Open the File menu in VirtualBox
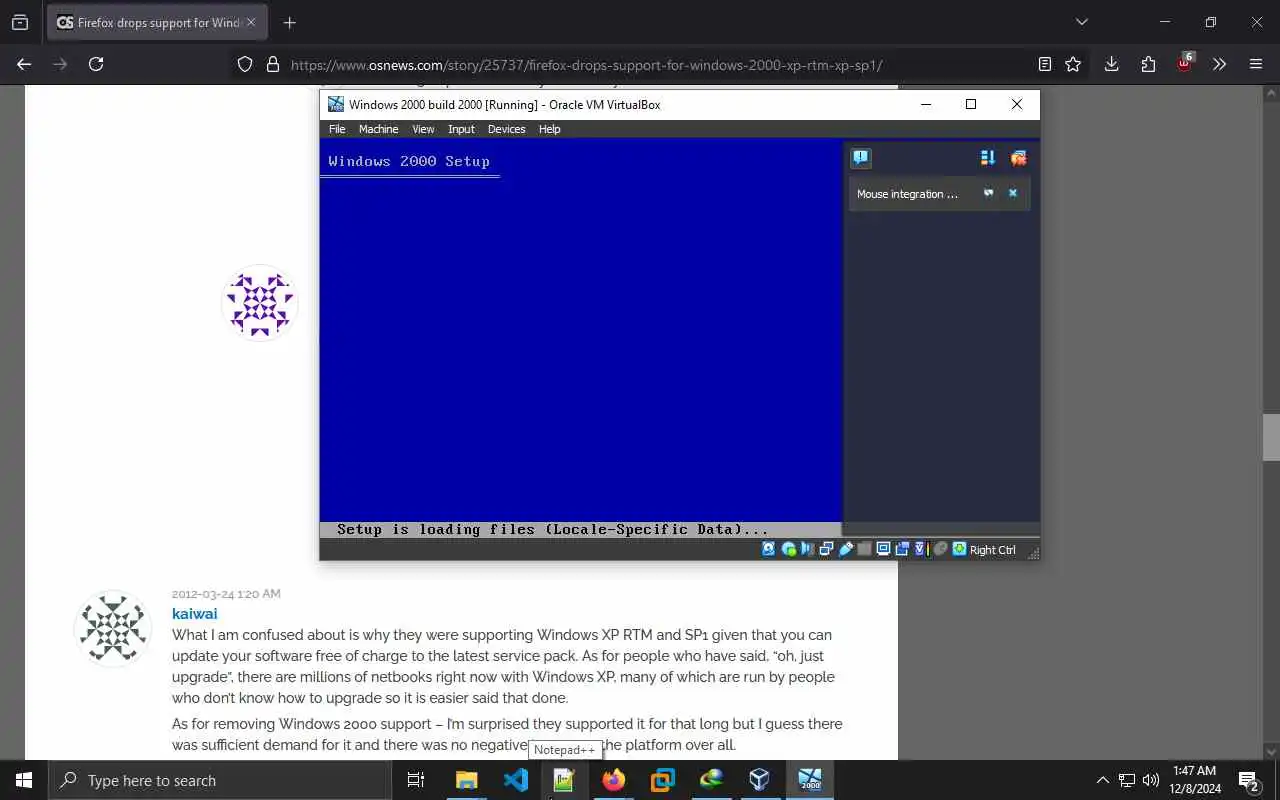 pyautogui.click(x=337, y=129)
